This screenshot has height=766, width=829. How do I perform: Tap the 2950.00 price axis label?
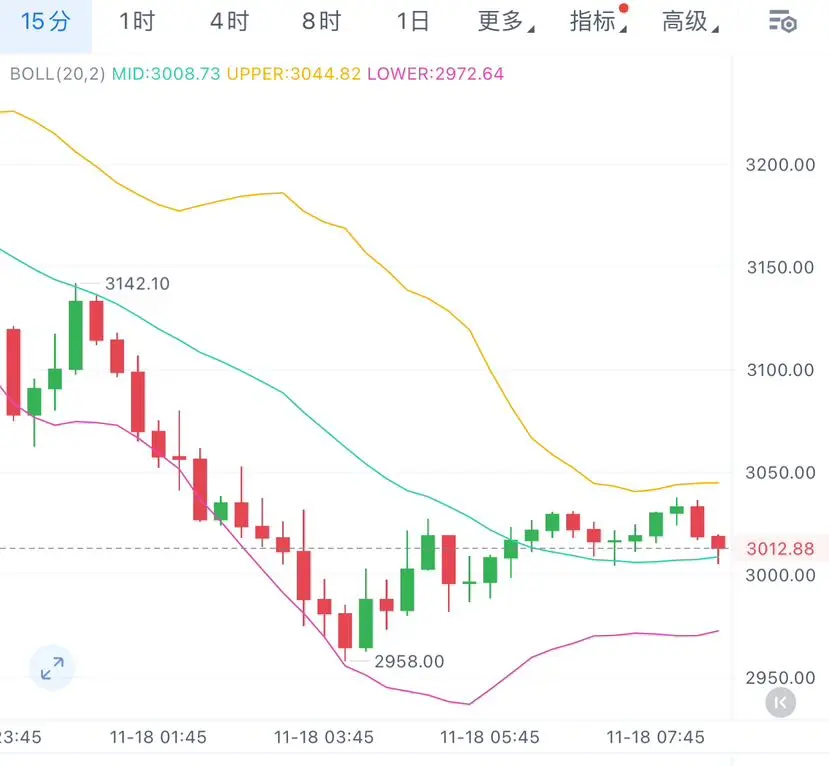click(x=780, y=678)
